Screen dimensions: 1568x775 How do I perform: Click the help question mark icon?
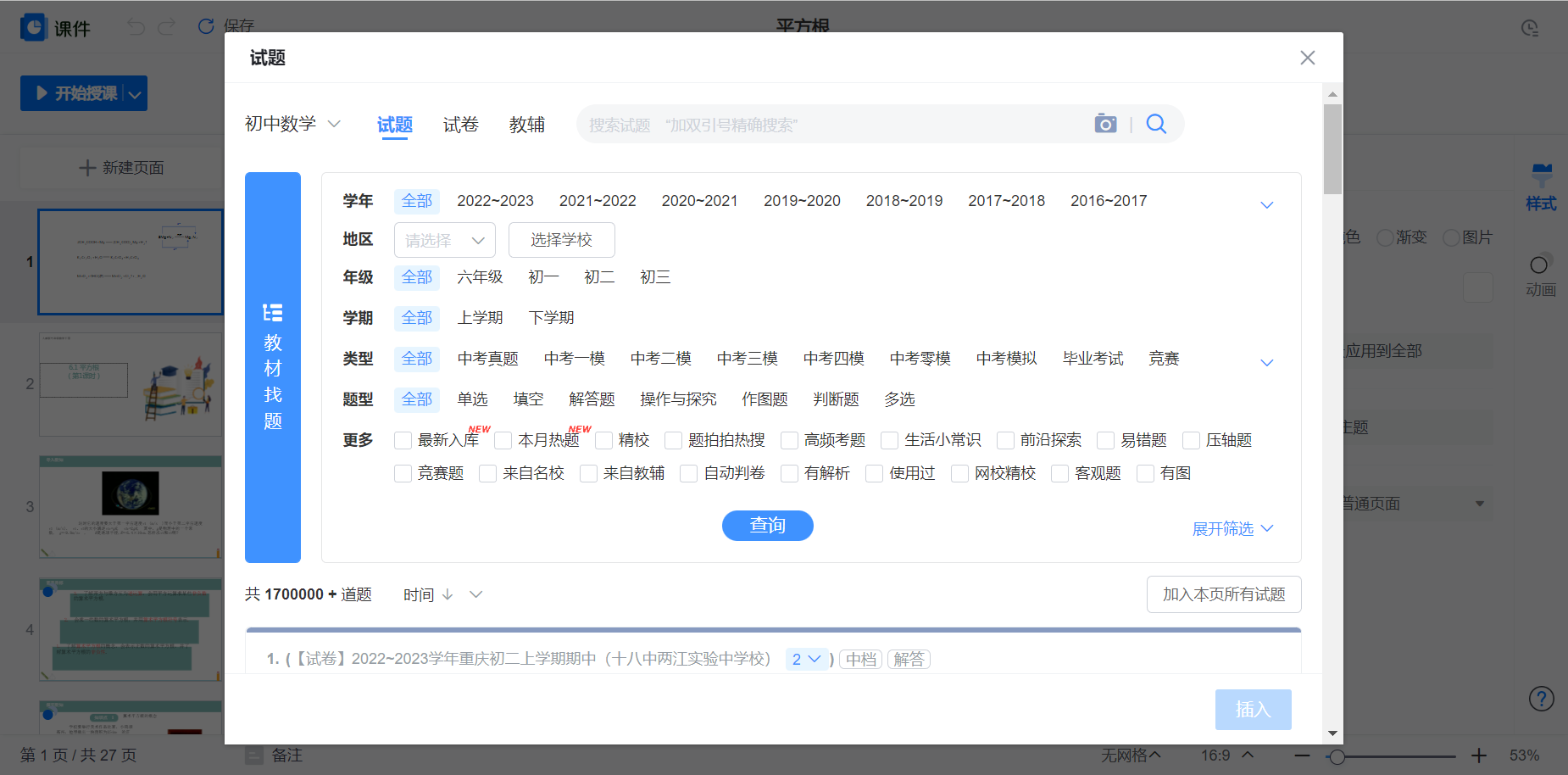tap(1541, 699)
